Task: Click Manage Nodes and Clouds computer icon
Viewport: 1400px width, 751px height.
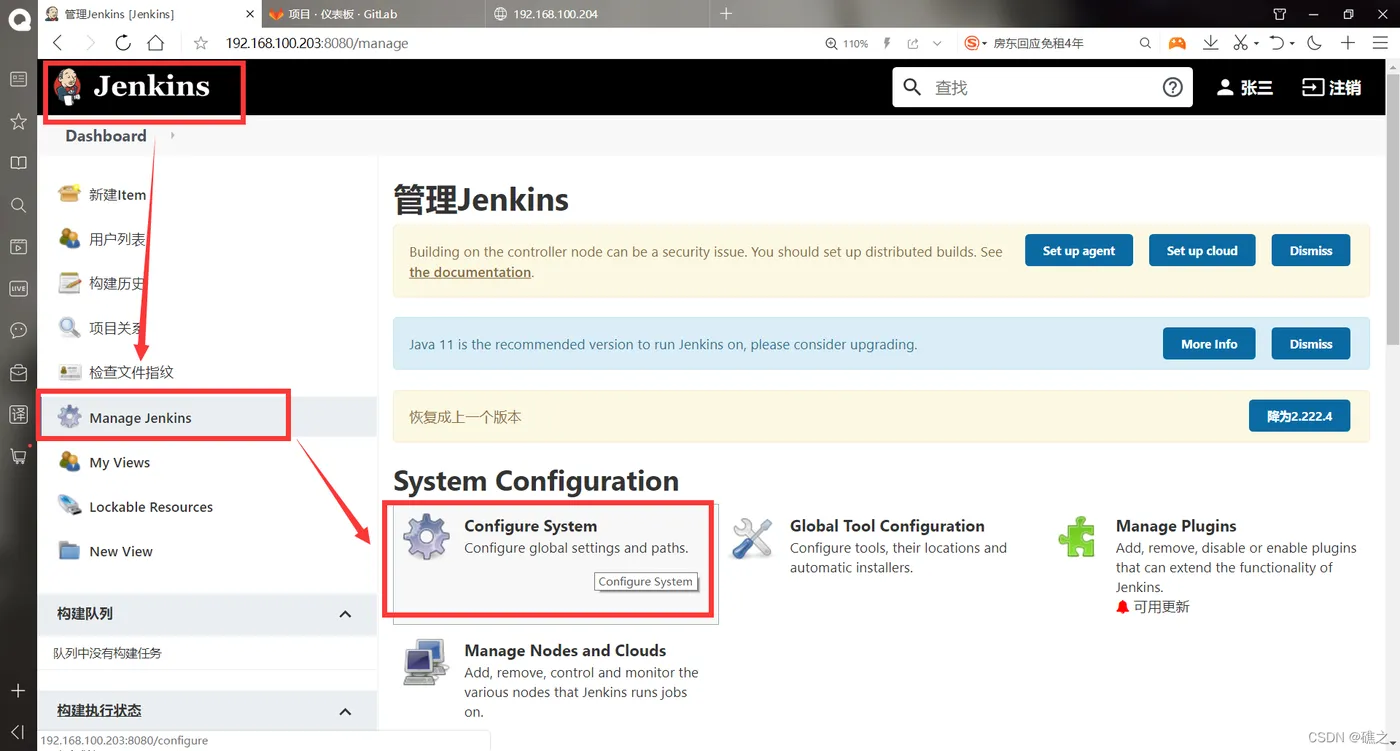Action: (426, 662)
